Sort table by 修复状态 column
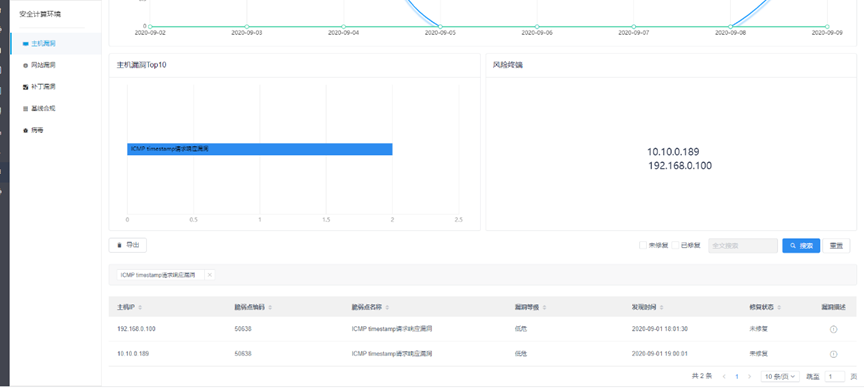 click(779, 307)
